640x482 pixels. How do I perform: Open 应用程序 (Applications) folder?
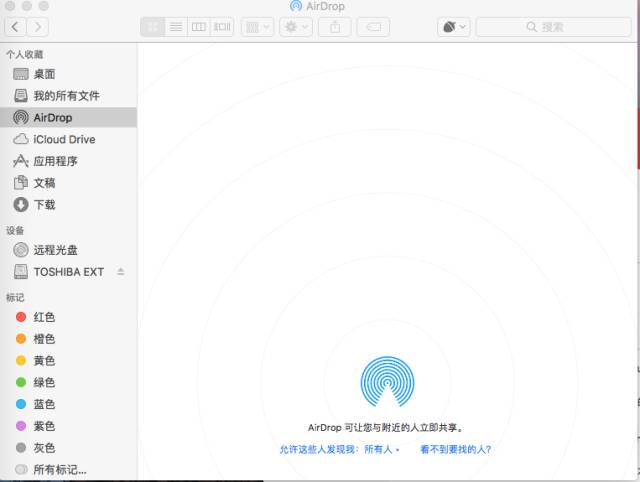(55, 161)
